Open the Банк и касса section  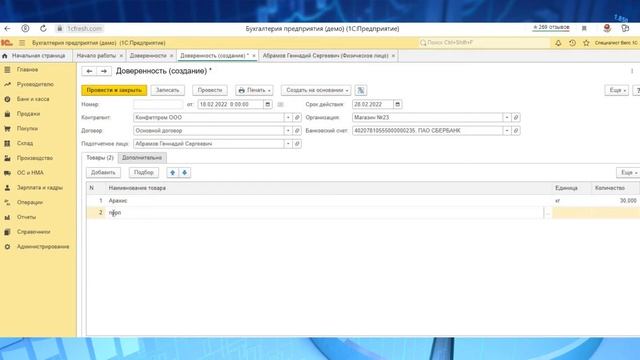tap(33, 99)
